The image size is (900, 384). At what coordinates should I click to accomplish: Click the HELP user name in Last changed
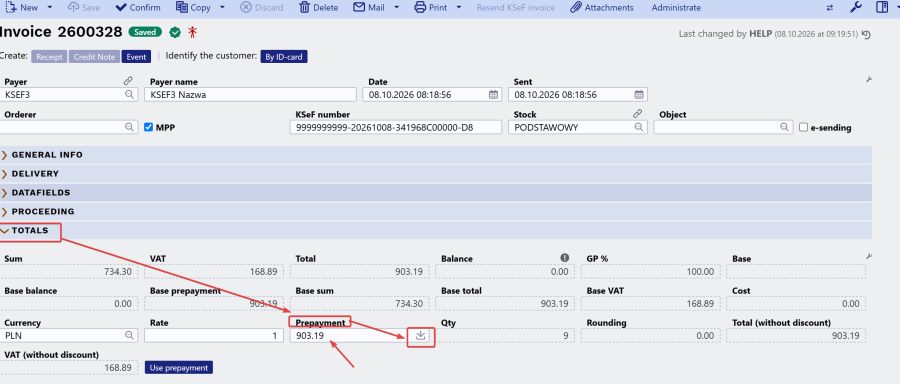760,34
